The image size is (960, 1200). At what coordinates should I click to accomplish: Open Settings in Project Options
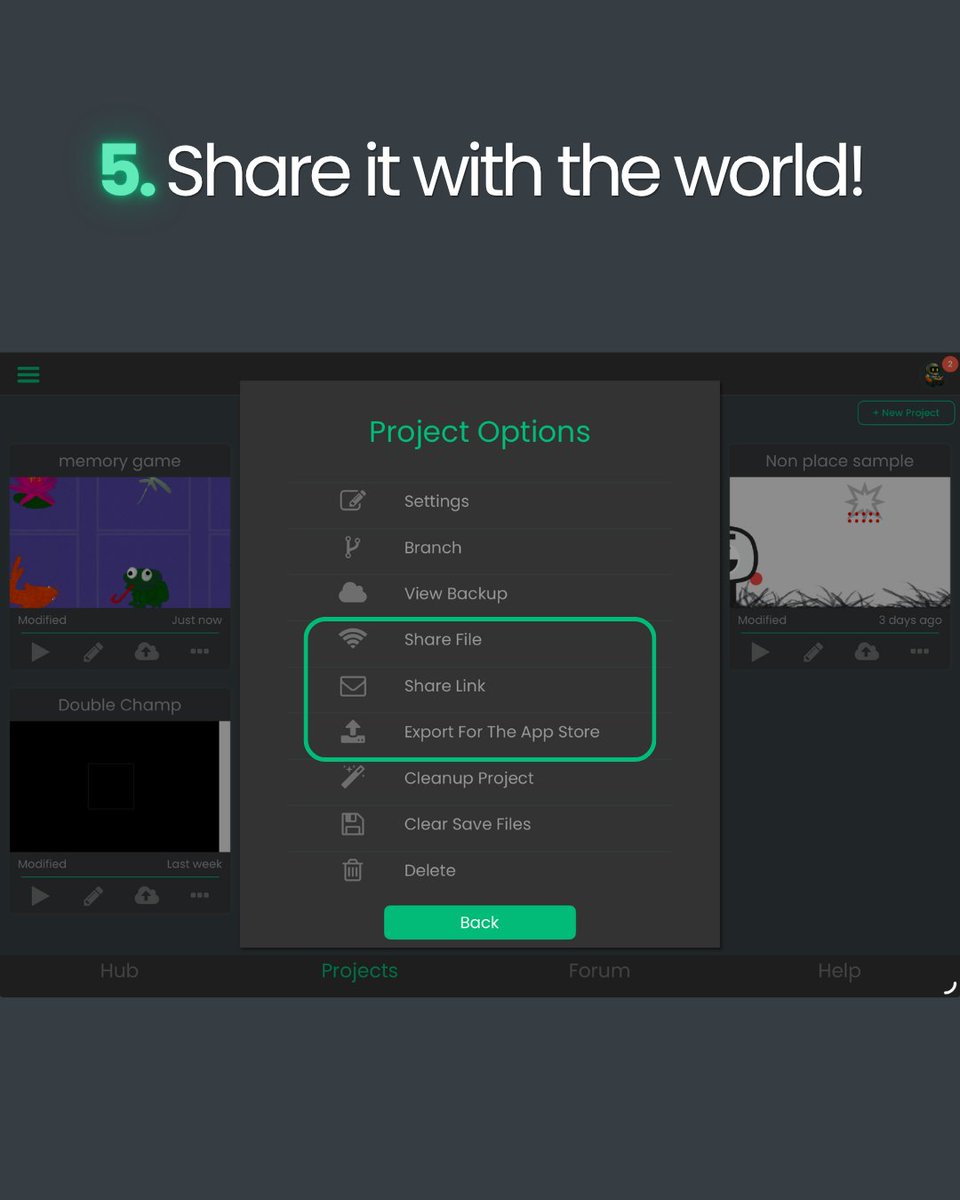click(x=480, y=502)
